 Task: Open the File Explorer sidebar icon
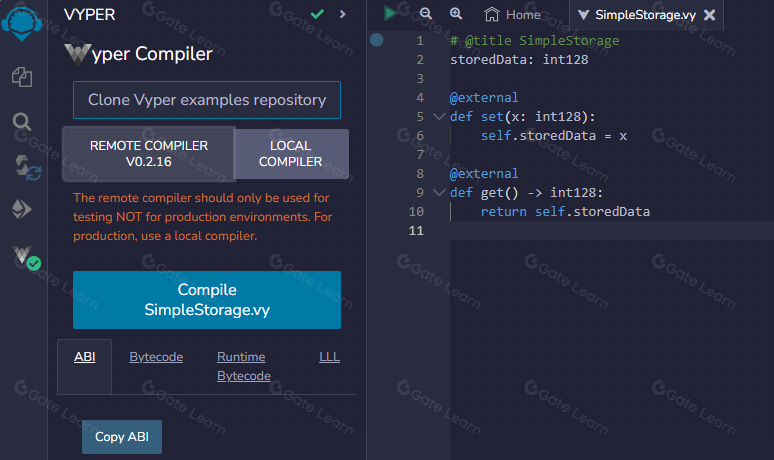click(23, 77)
